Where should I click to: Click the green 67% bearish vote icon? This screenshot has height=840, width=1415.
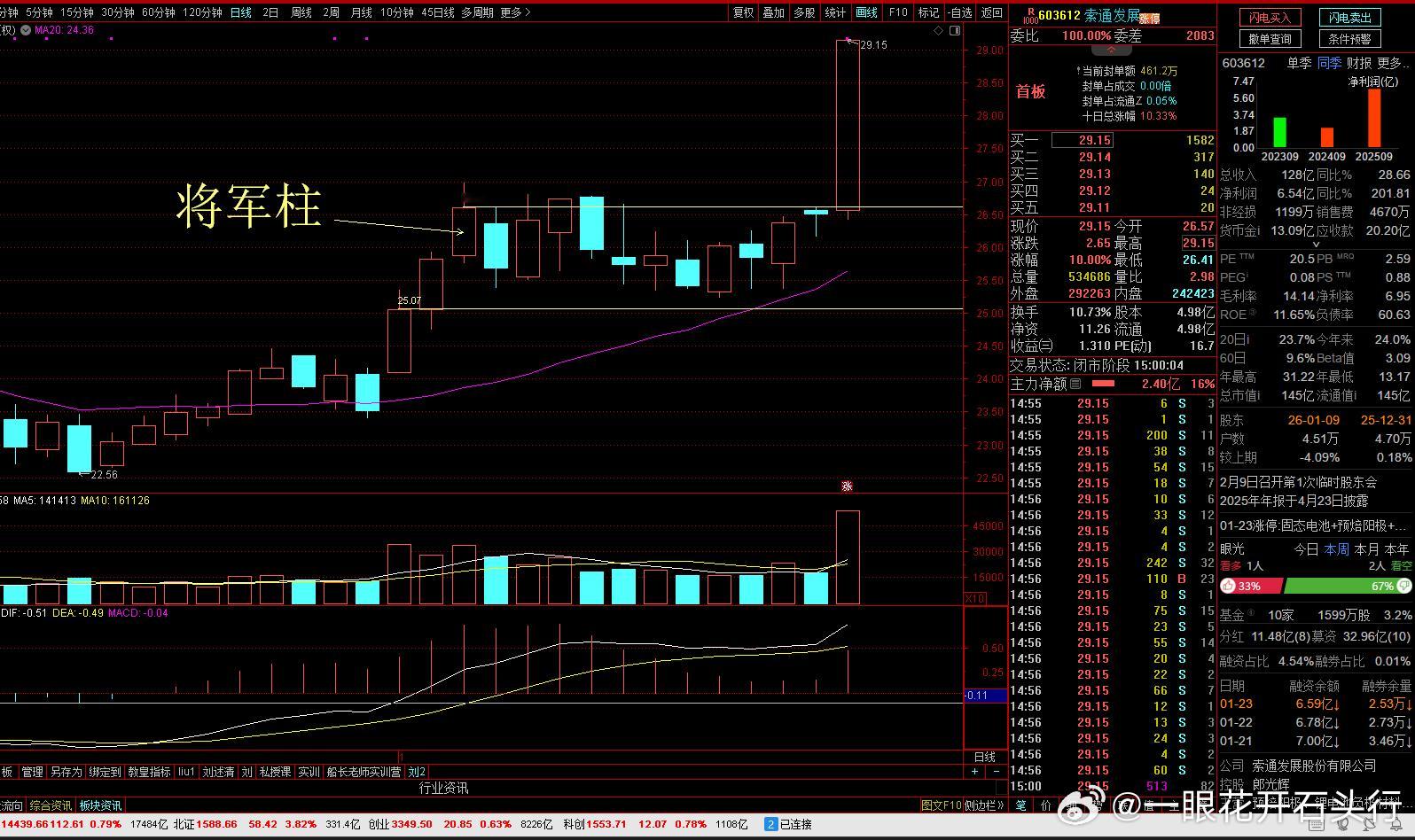(x=1403, y=586)
